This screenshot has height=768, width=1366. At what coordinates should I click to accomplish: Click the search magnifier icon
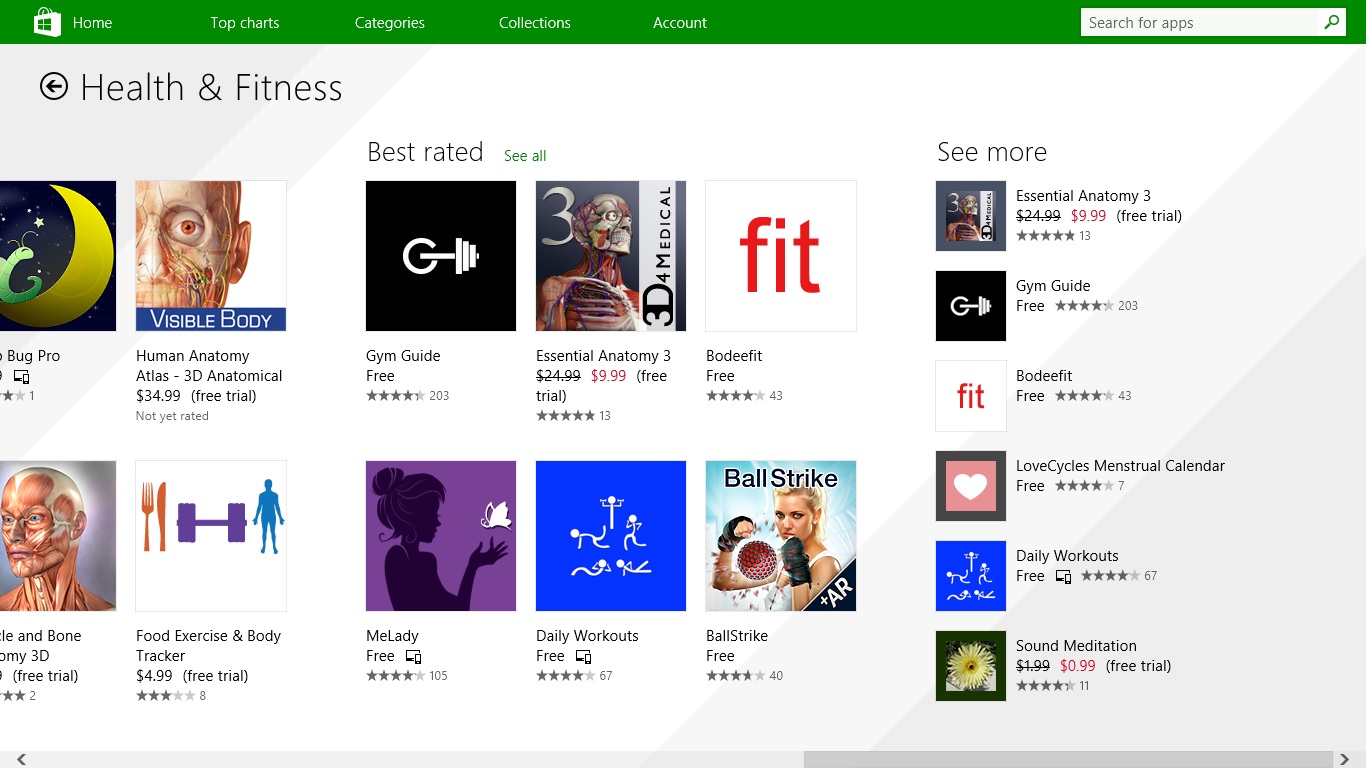click(x=1331, y=22)
